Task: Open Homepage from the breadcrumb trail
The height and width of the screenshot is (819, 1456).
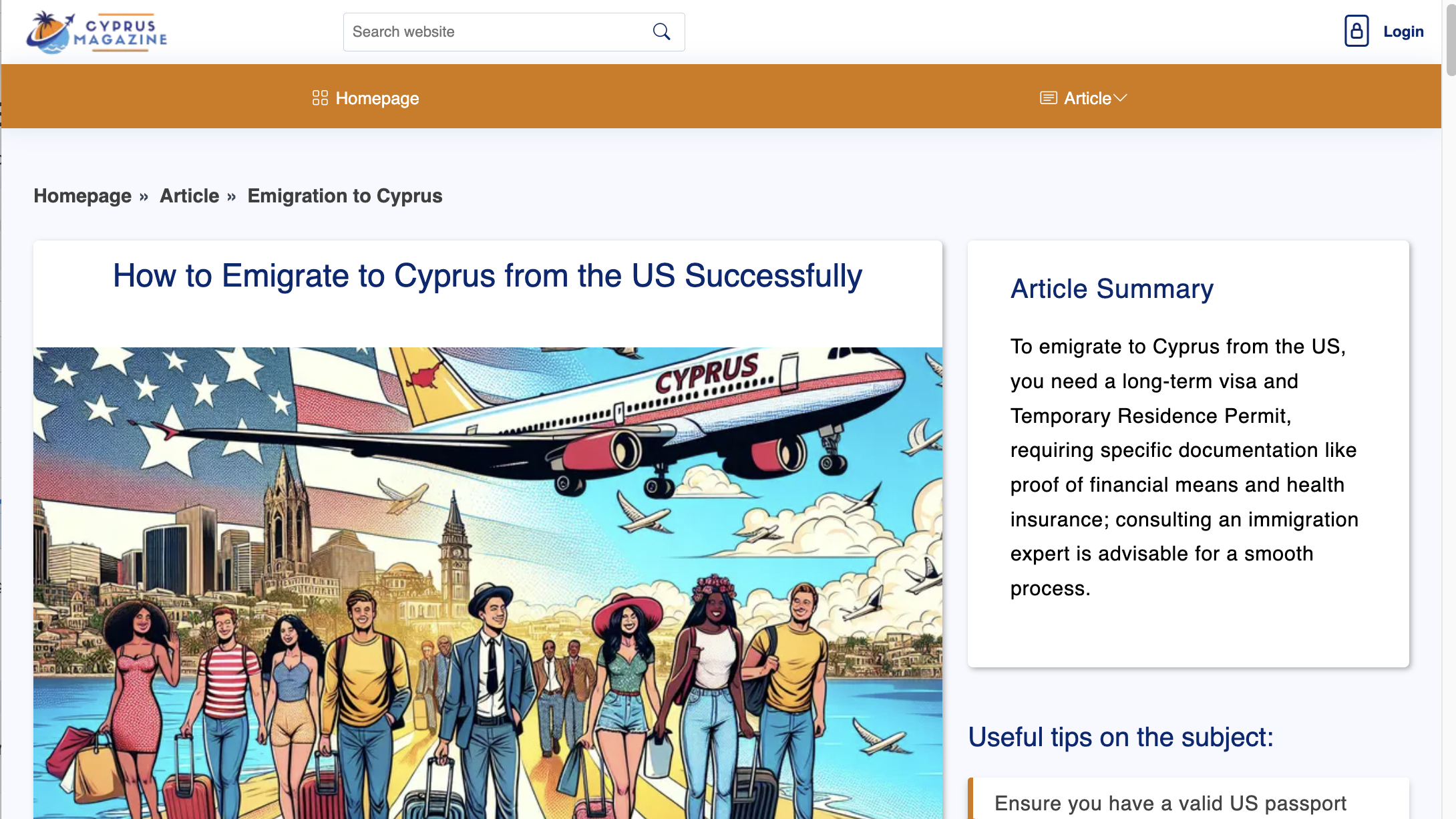Action: pyautogui.click(x=82, y=196)
